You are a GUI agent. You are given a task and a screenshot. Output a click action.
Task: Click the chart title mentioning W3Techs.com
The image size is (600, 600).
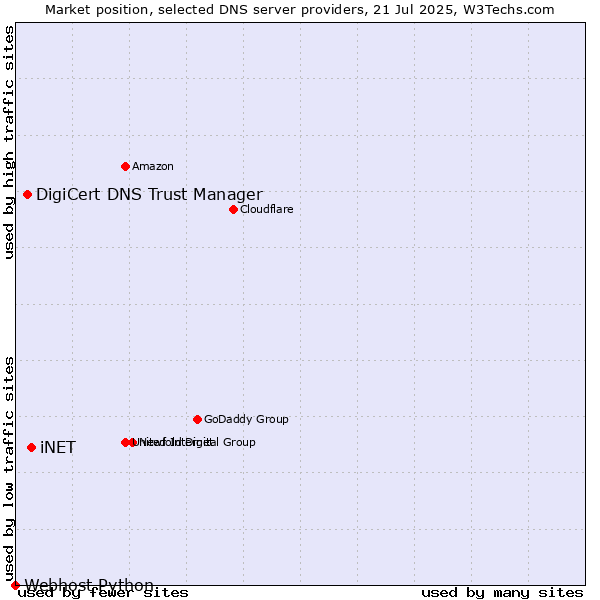(300, 10)
